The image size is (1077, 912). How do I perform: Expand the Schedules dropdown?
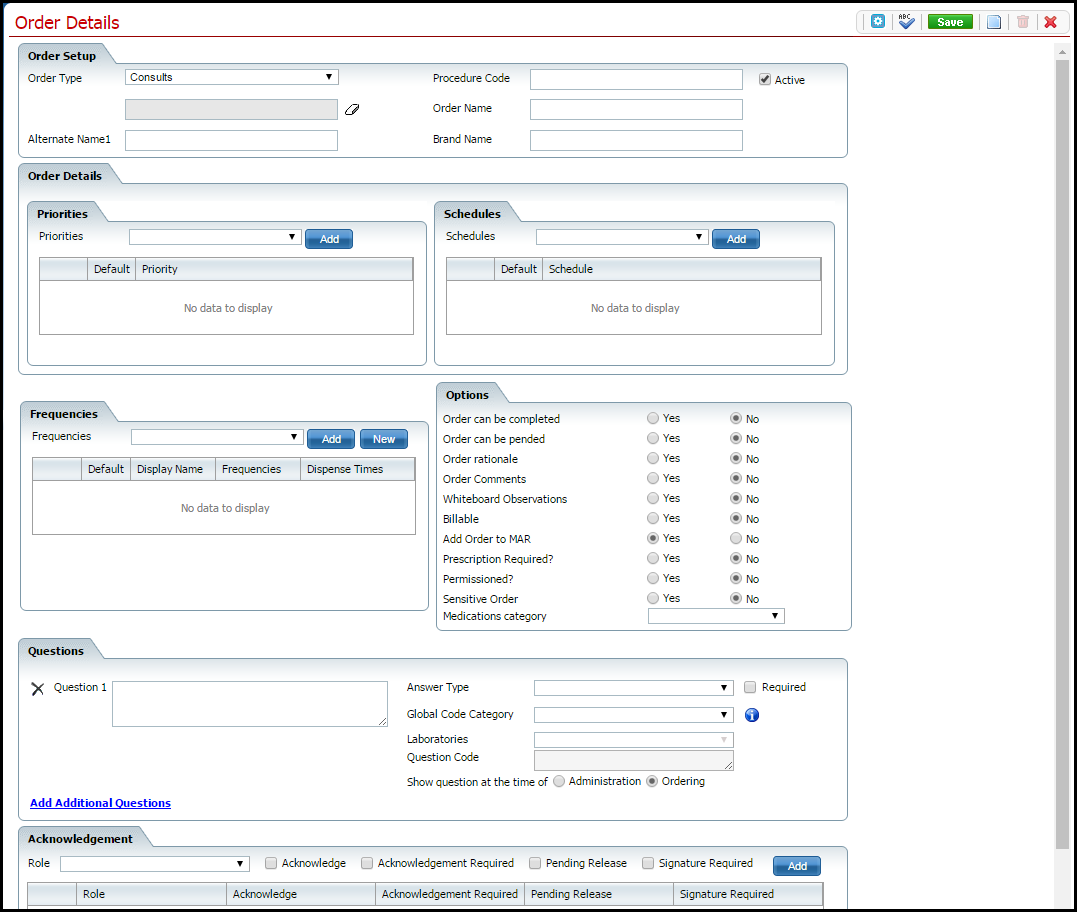tap(622, 237)
